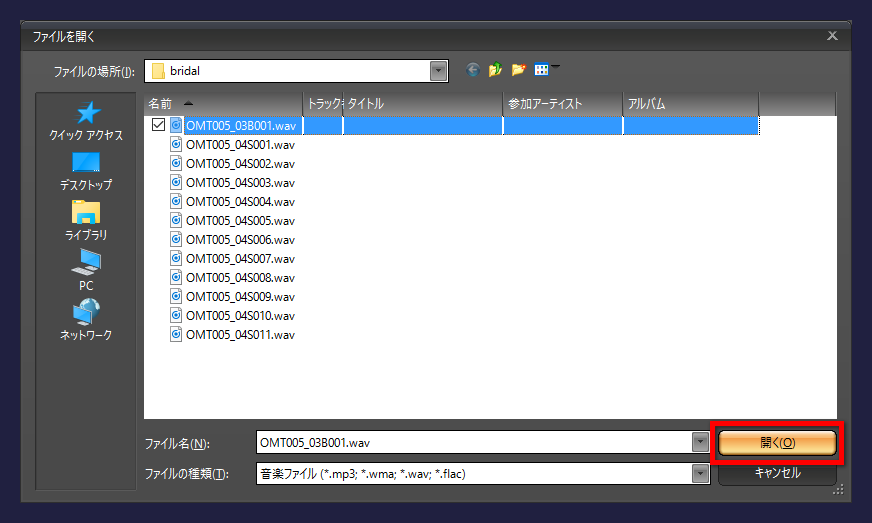Click the audio icon of OMT005_04S006.wav
The image size is (872, 523).
pyautogui.click(x=176, y=239)
